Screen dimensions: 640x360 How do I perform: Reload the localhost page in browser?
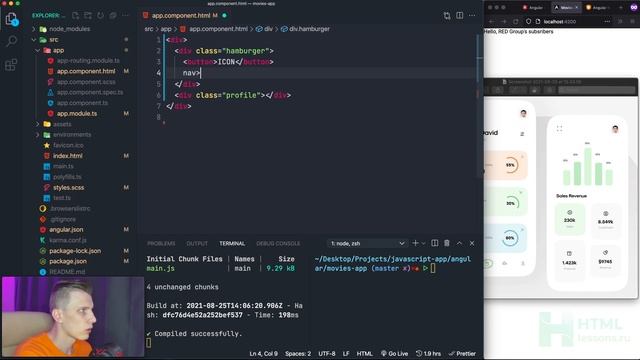click(516, 22)
